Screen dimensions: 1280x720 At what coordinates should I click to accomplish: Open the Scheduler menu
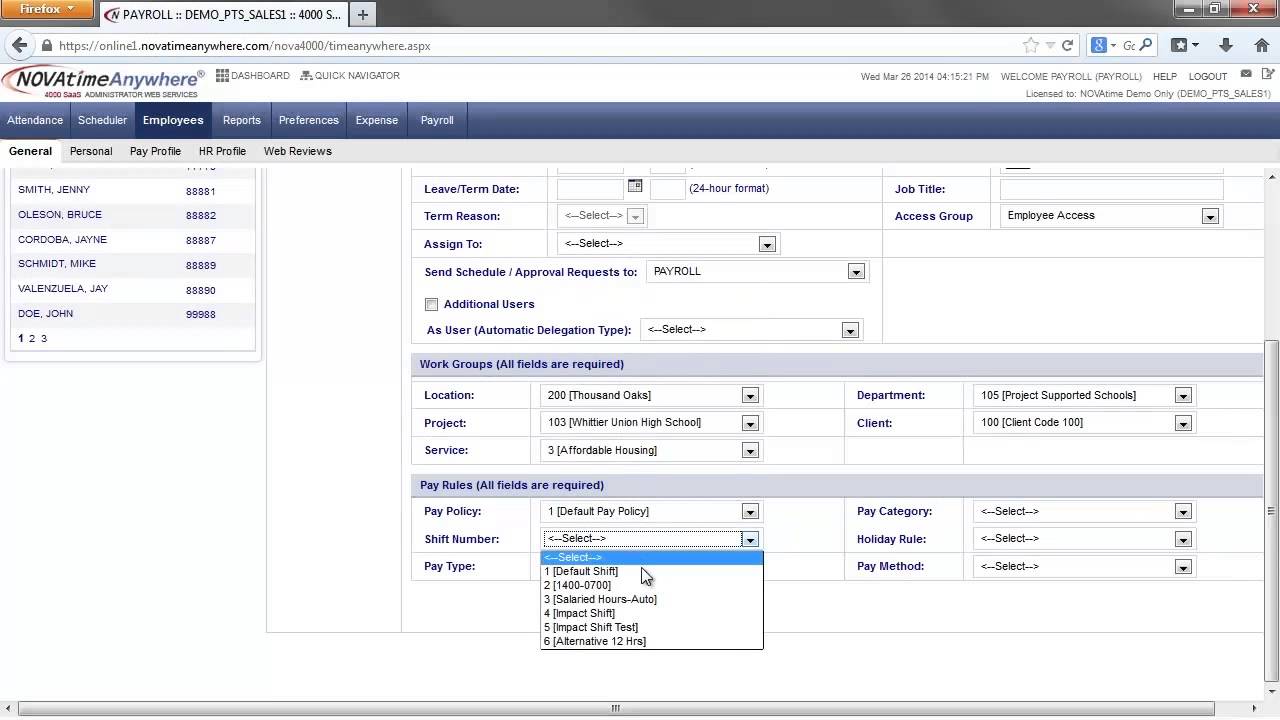coord(102,120)
